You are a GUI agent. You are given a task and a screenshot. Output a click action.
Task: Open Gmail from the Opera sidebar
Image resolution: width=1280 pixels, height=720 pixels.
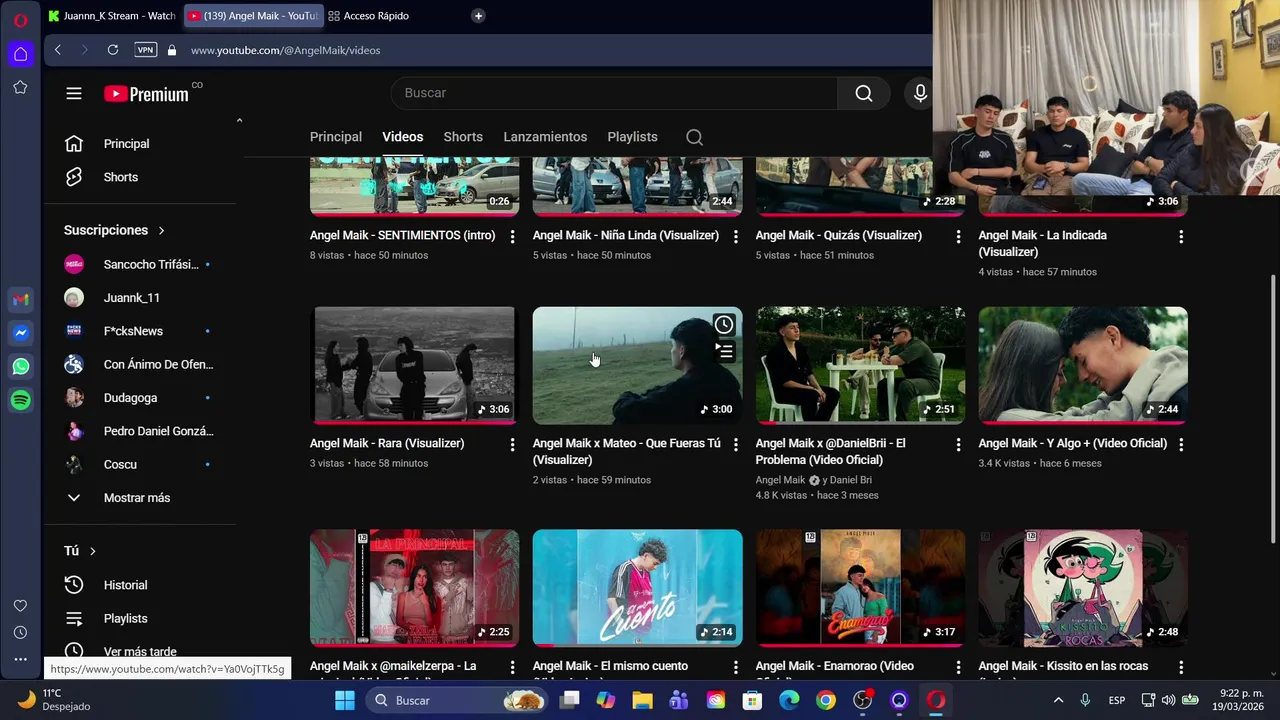click(x=21, y=300)
